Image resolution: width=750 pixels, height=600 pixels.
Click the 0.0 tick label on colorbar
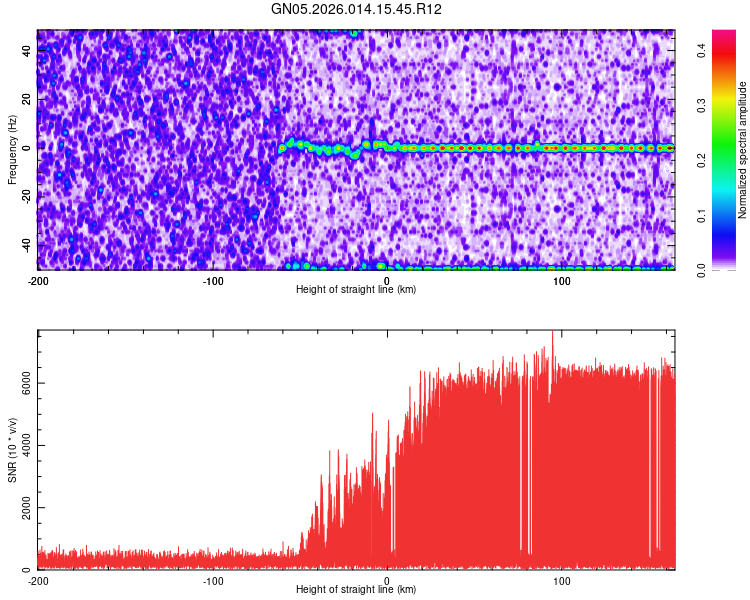702,269
